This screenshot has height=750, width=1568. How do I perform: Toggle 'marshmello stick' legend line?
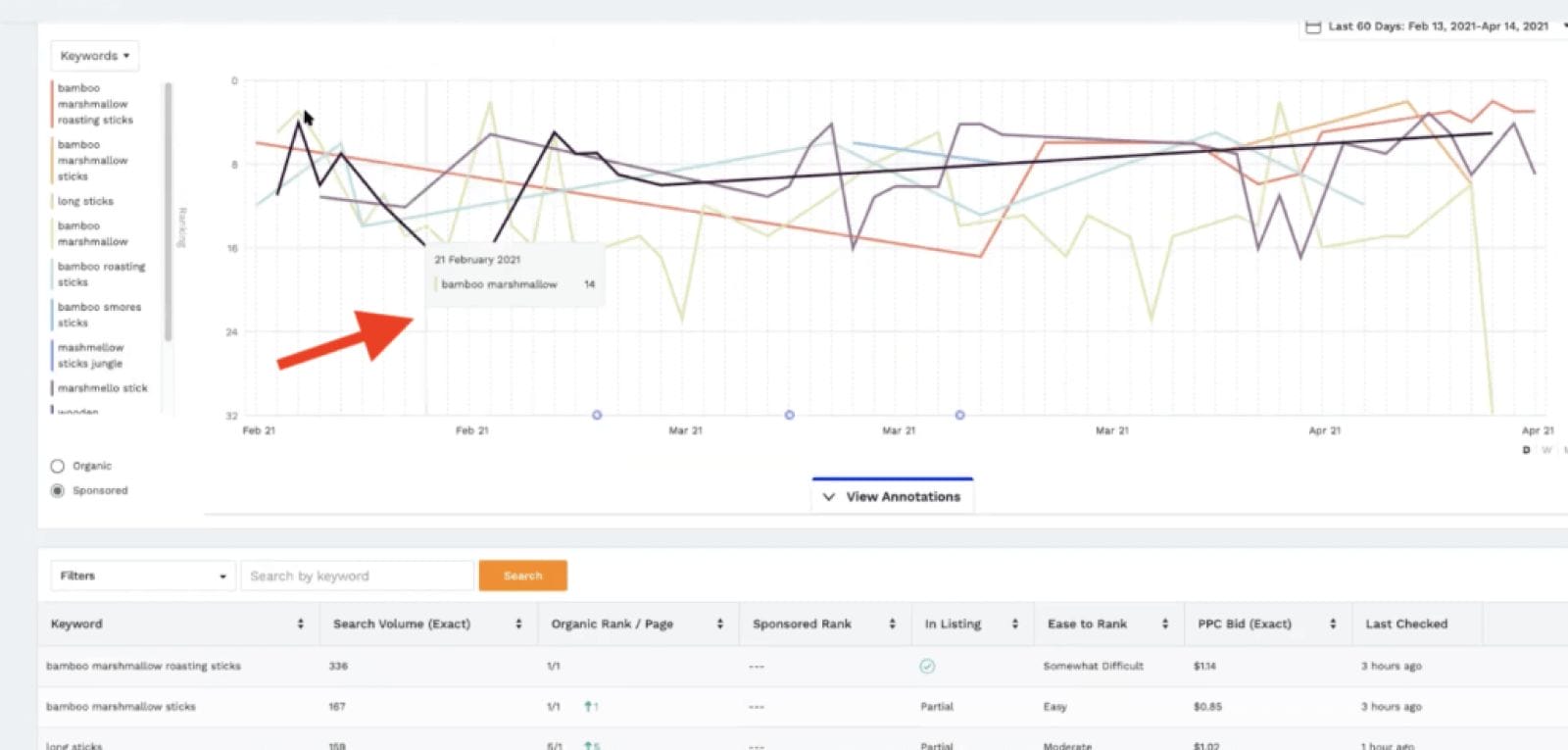tap(100, 388)
